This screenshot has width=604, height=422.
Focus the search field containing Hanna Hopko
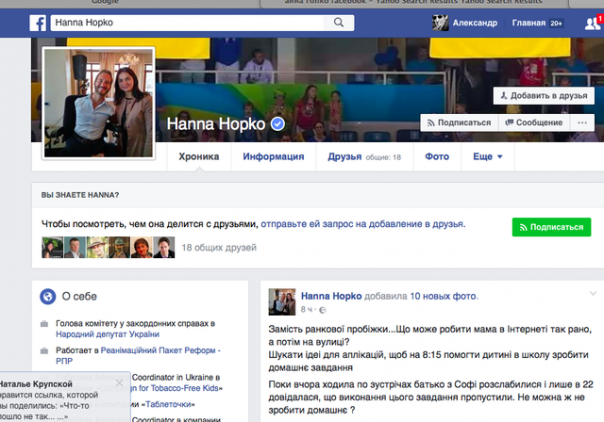coord(187,23)
